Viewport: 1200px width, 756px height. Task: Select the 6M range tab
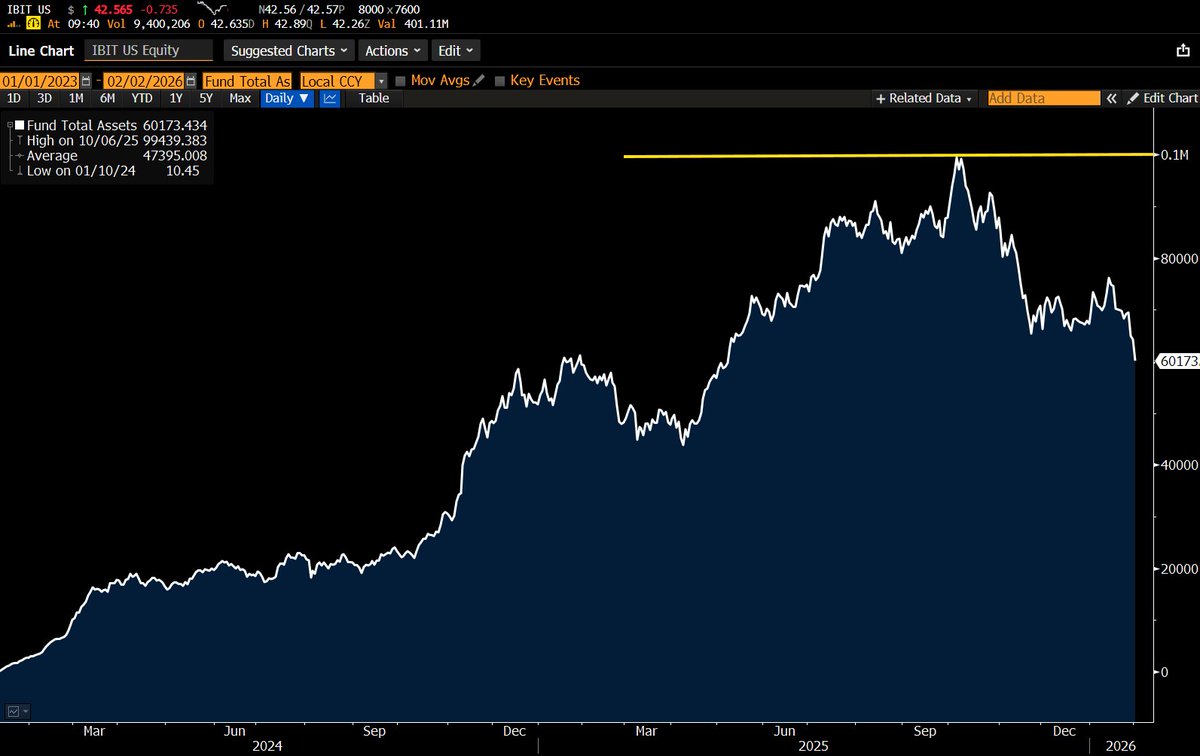pyautogui.click(x=107, y=98)
